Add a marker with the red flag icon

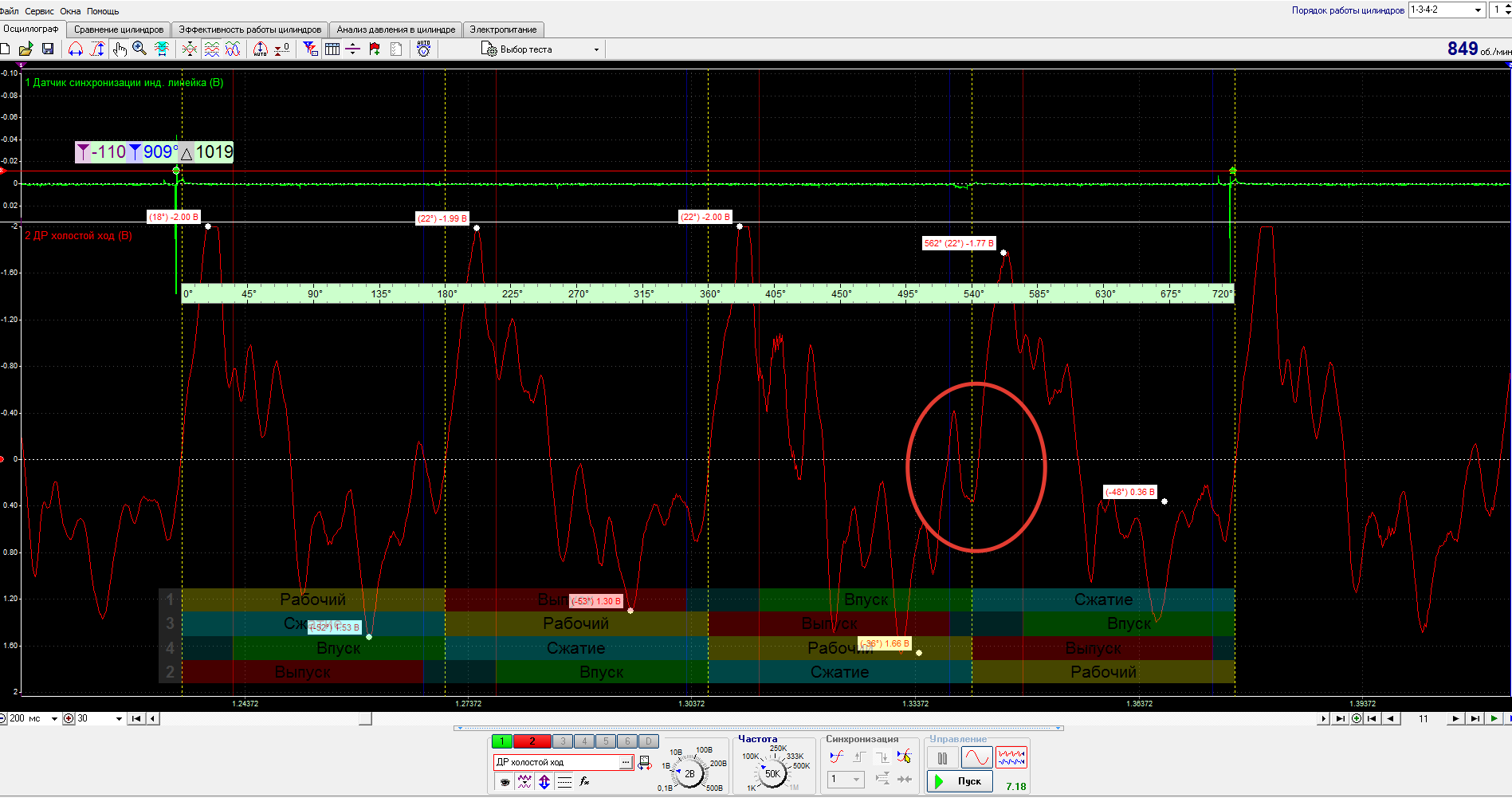(375, 49)
